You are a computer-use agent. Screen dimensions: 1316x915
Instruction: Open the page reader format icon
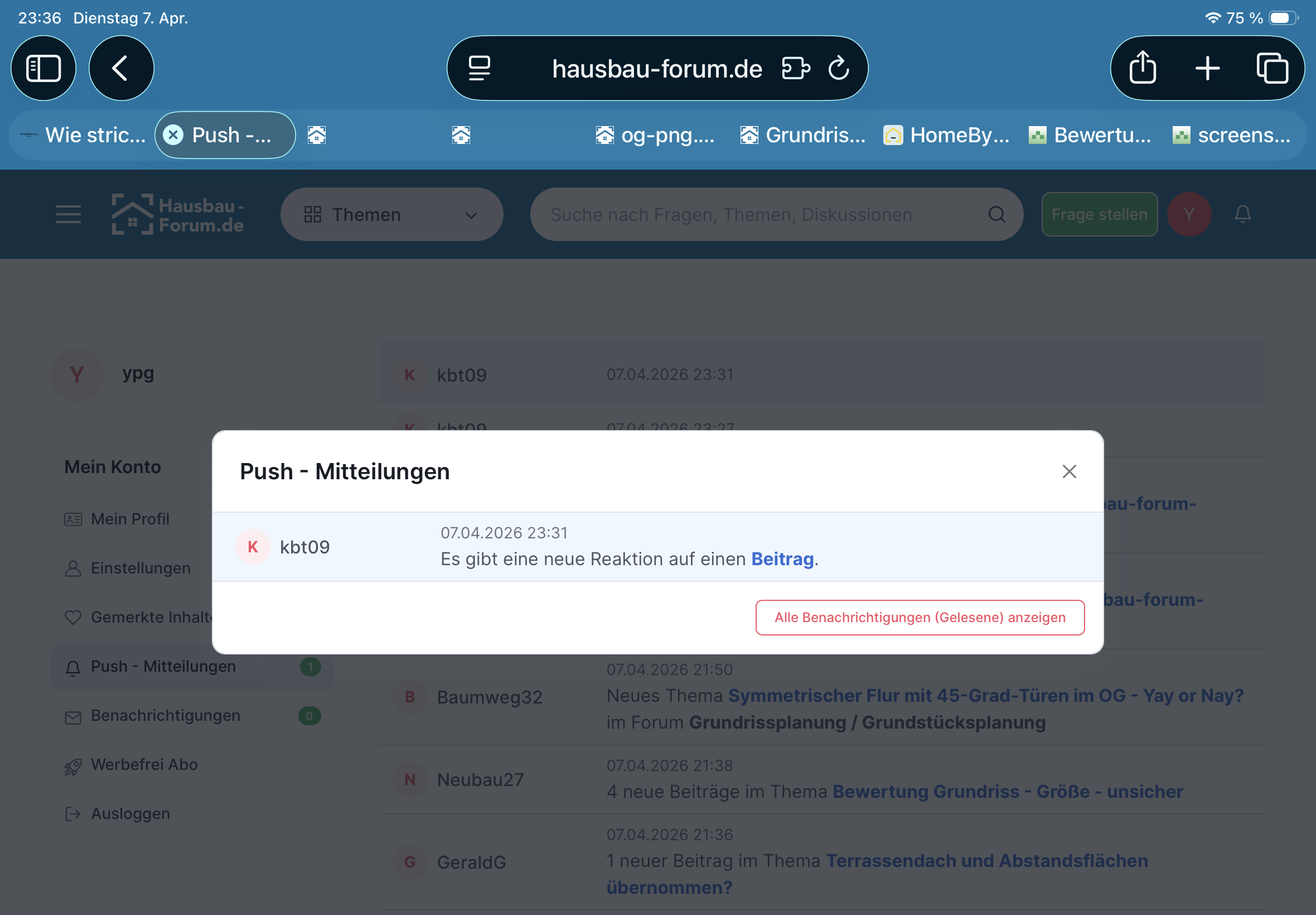[x=479, y=68]
